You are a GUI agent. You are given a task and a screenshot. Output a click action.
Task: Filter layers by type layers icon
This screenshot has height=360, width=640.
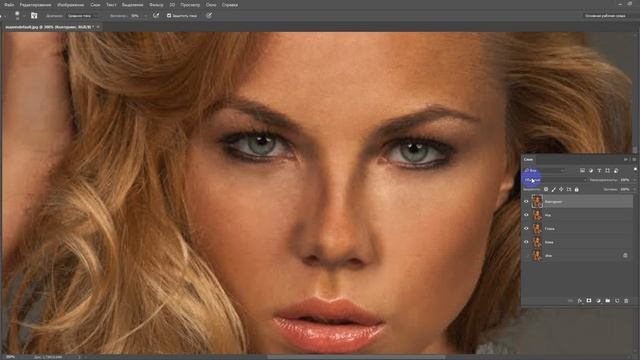[599, 170]
